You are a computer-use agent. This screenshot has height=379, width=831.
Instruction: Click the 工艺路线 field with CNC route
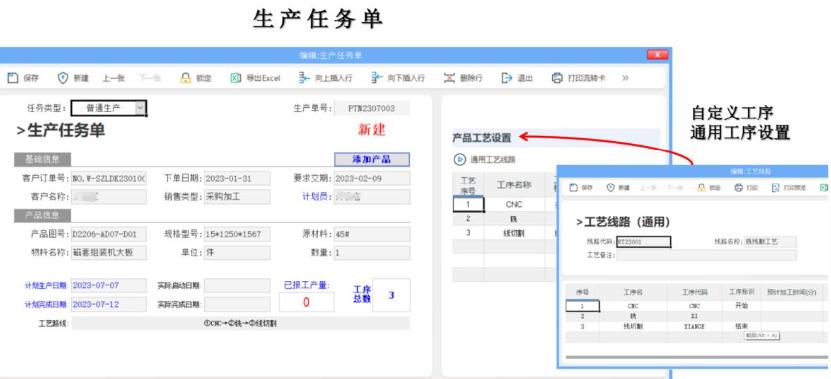click(x=241, y=323)
